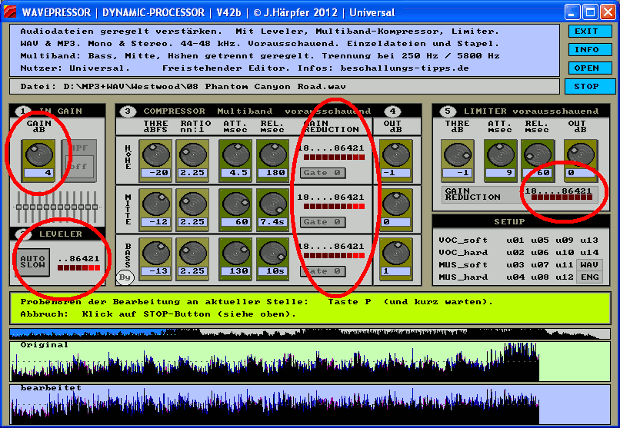Click the Bass ratio knob showing 2.25
The width and height of the screenshot is (620, 428).
[193, 253]
